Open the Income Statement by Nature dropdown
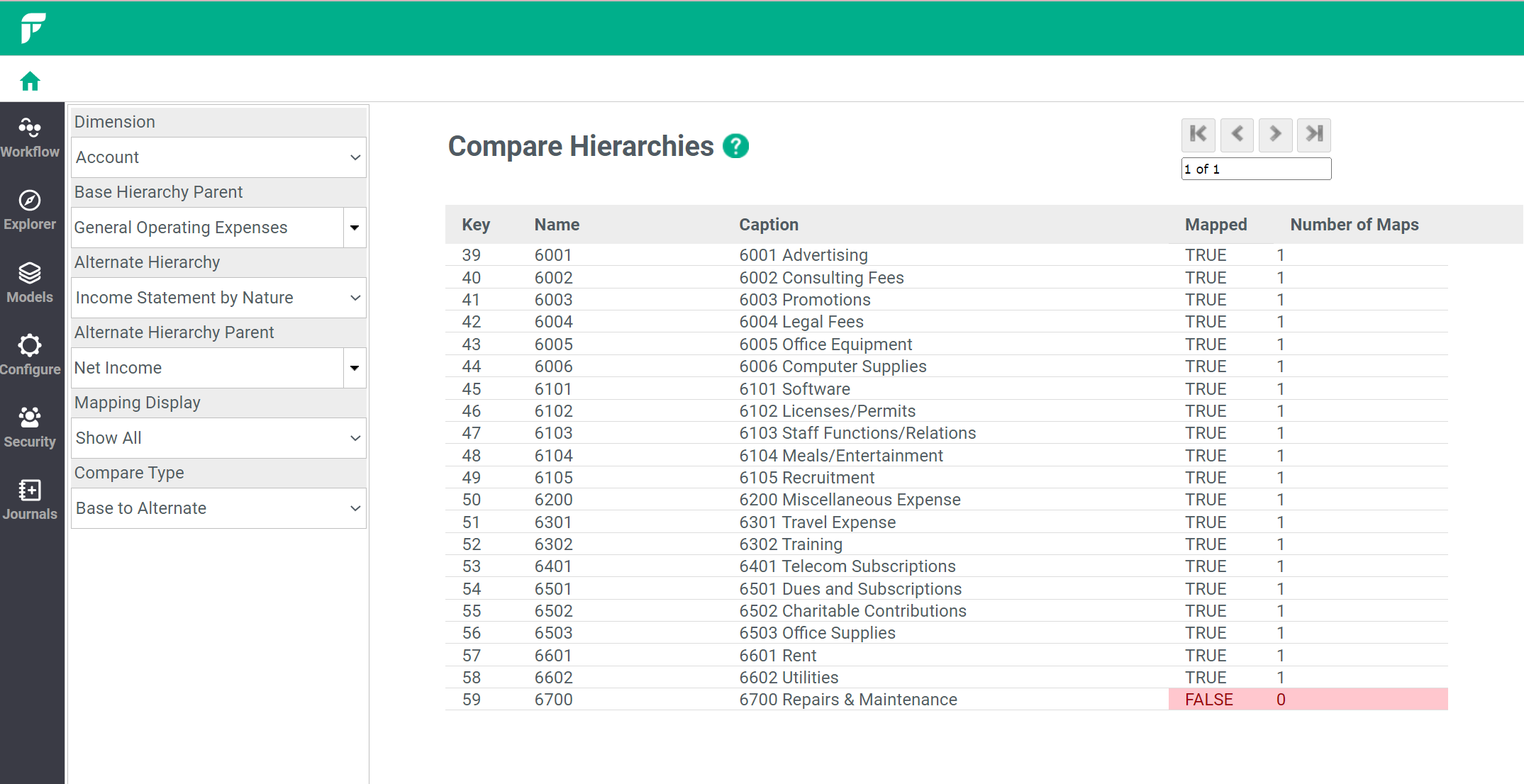This screenshot has height=784, width=1524. coord(218,298)
